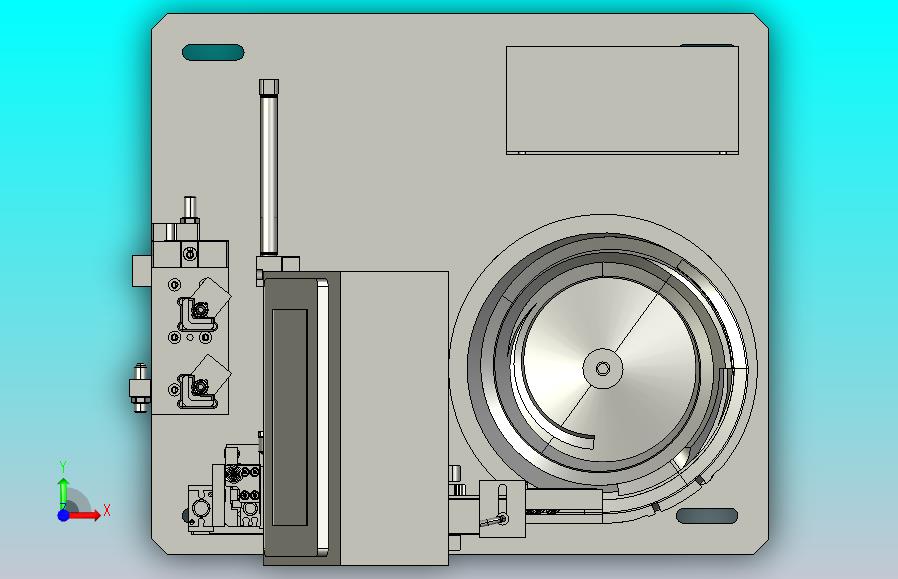Select the center hub of the bowl feeder
This screenshot has height=579, width=898.
(x=602, y=369)
